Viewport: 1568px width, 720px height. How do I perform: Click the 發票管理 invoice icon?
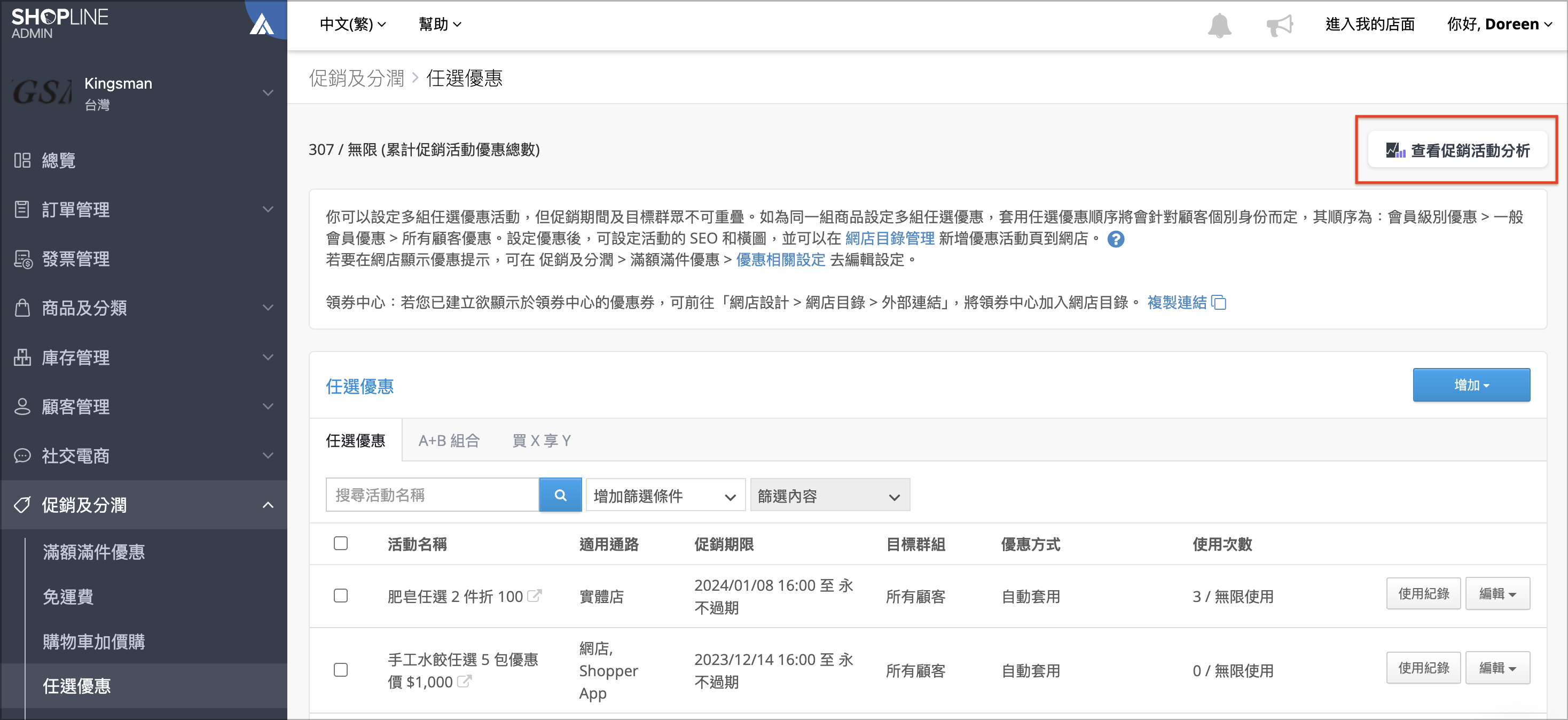(x=23, y=259)
